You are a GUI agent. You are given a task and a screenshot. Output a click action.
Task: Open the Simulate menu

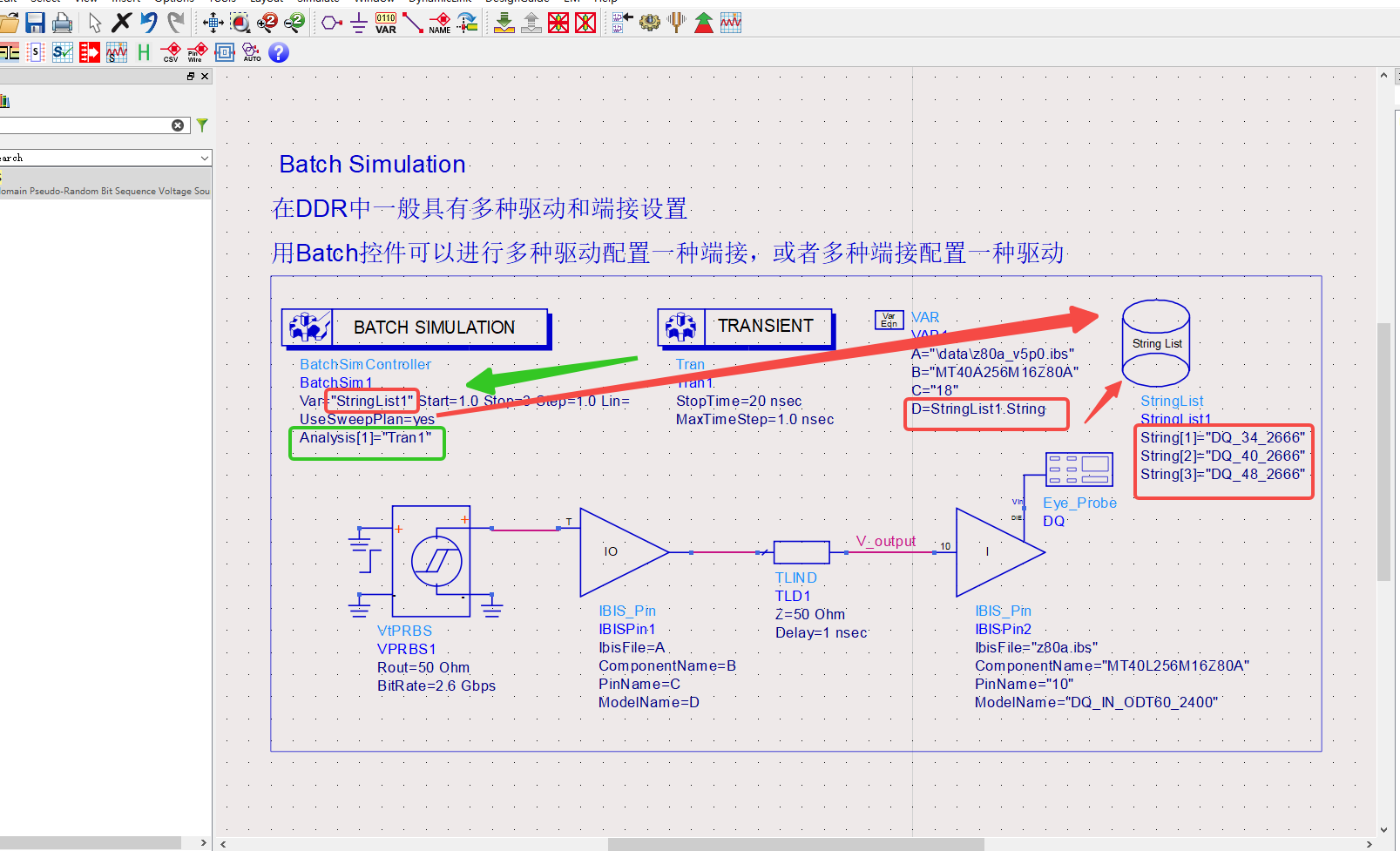tap(319, 2)
